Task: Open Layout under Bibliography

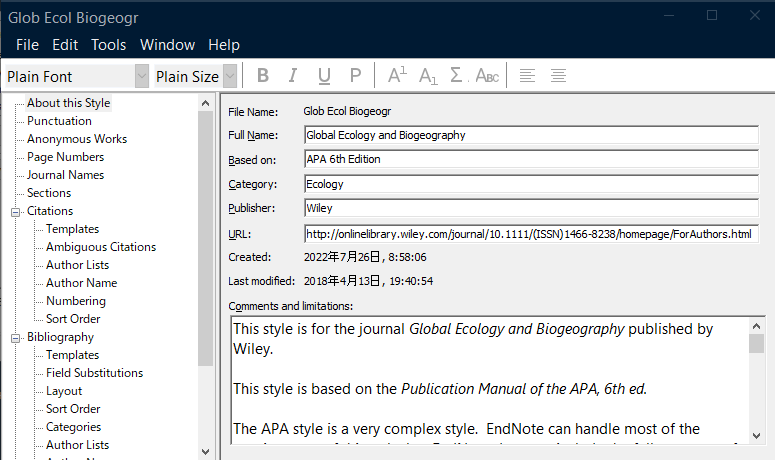Action: 64,391
